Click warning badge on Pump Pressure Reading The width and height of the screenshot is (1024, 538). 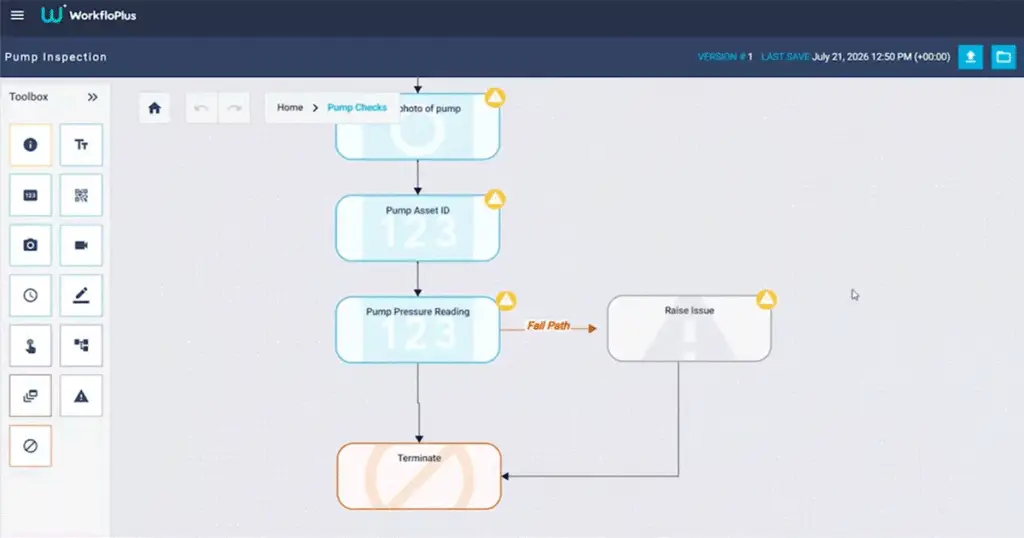[x=505, y=300]
